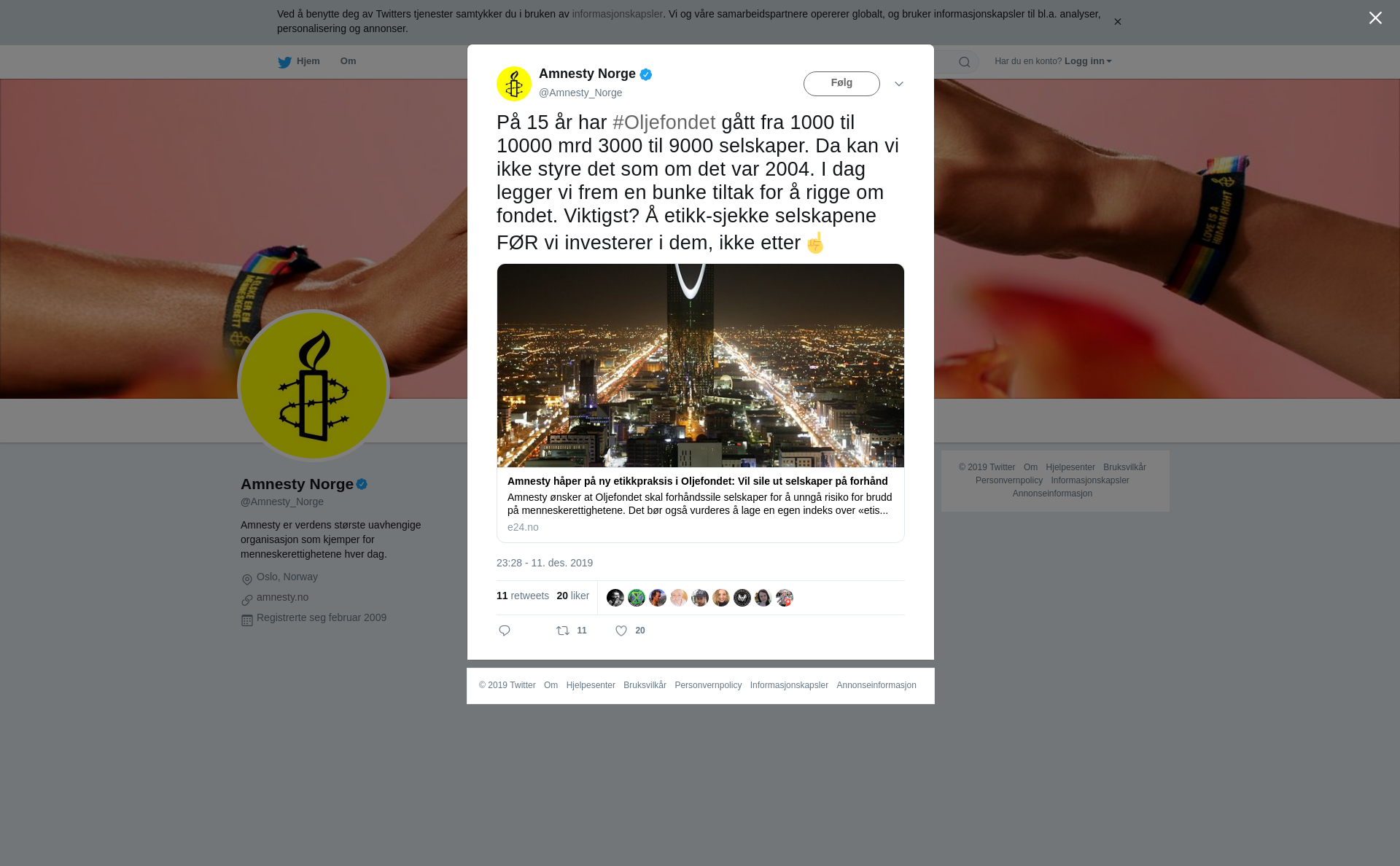Image resolution: width=1400 pixels, height=866 pixels.
Task: Open the e24.no article card image
Action: (x=701, y=365)
